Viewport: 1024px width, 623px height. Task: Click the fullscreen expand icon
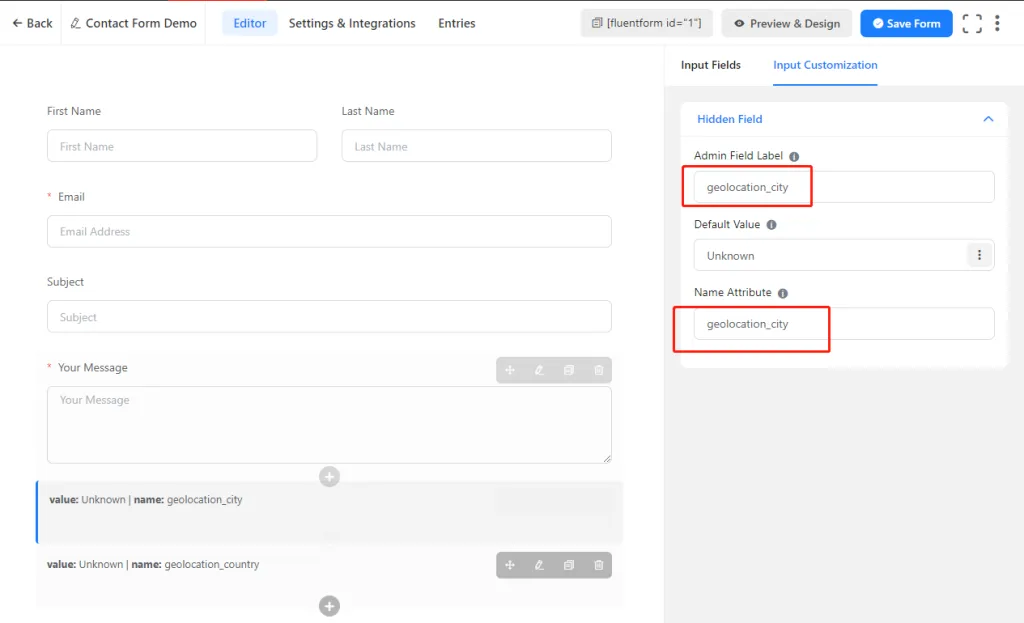971,23
